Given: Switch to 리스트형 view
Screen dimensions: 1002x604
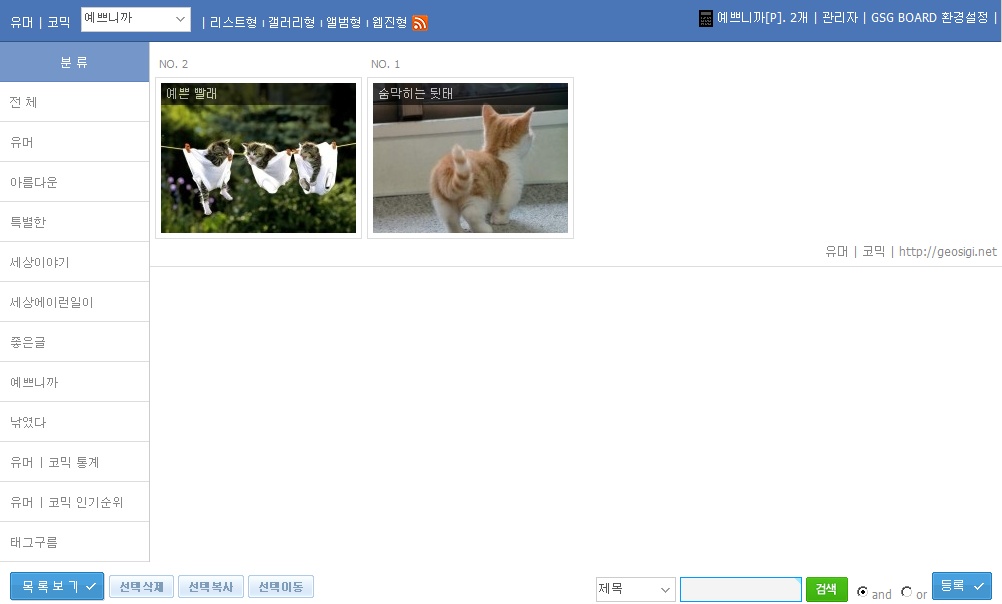Looking at the screenshot, I should (233, 22).
